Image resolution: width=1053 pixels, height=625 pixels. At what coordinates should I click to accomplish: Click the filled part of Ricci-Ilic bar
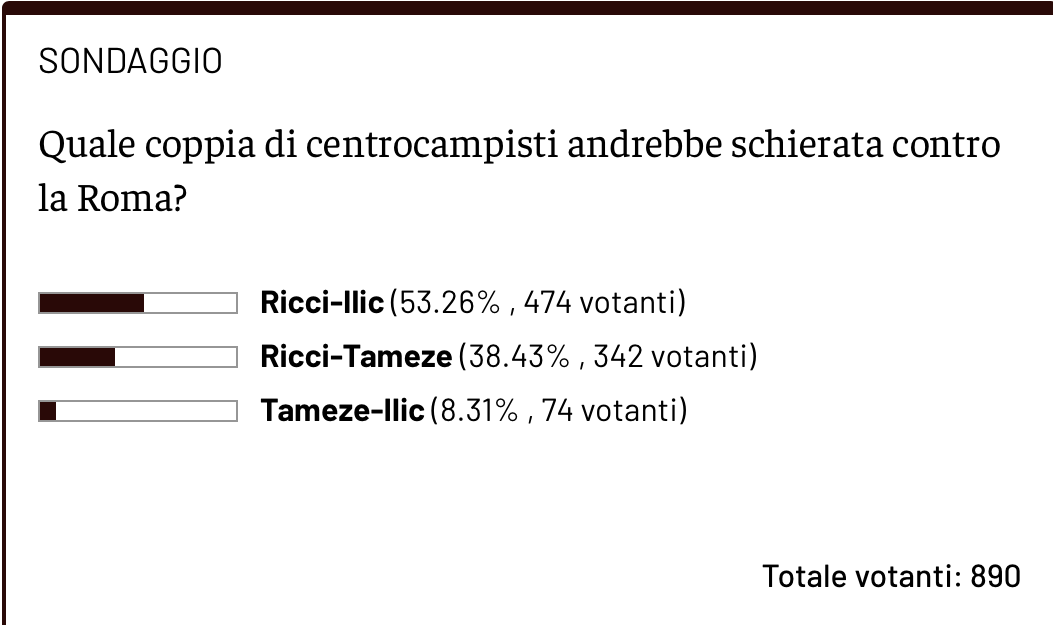[x=91, y=303]
